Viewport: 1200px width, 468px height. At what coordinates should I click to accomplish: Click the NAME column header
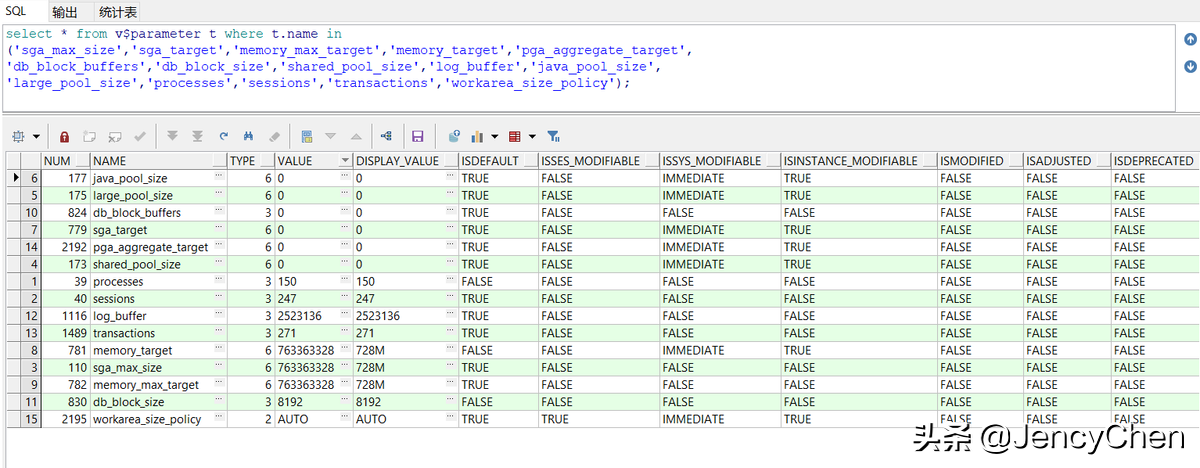[x=110, y=160]
